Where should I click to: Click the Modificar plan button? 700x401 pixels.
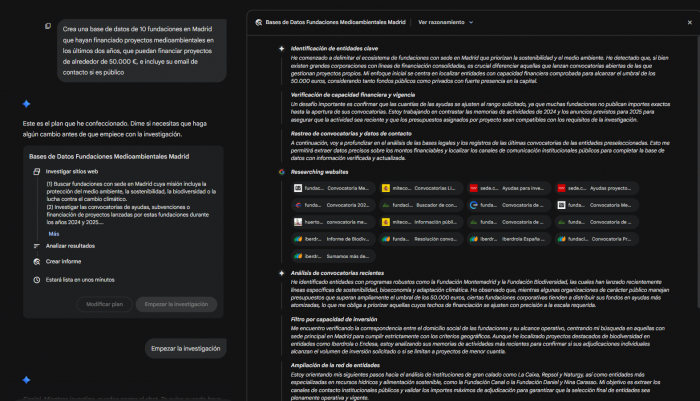[x=104, y=304]
